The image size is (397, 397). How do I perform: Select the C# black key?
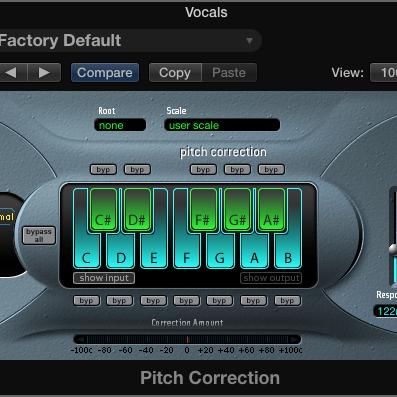[x=103, y=209]
